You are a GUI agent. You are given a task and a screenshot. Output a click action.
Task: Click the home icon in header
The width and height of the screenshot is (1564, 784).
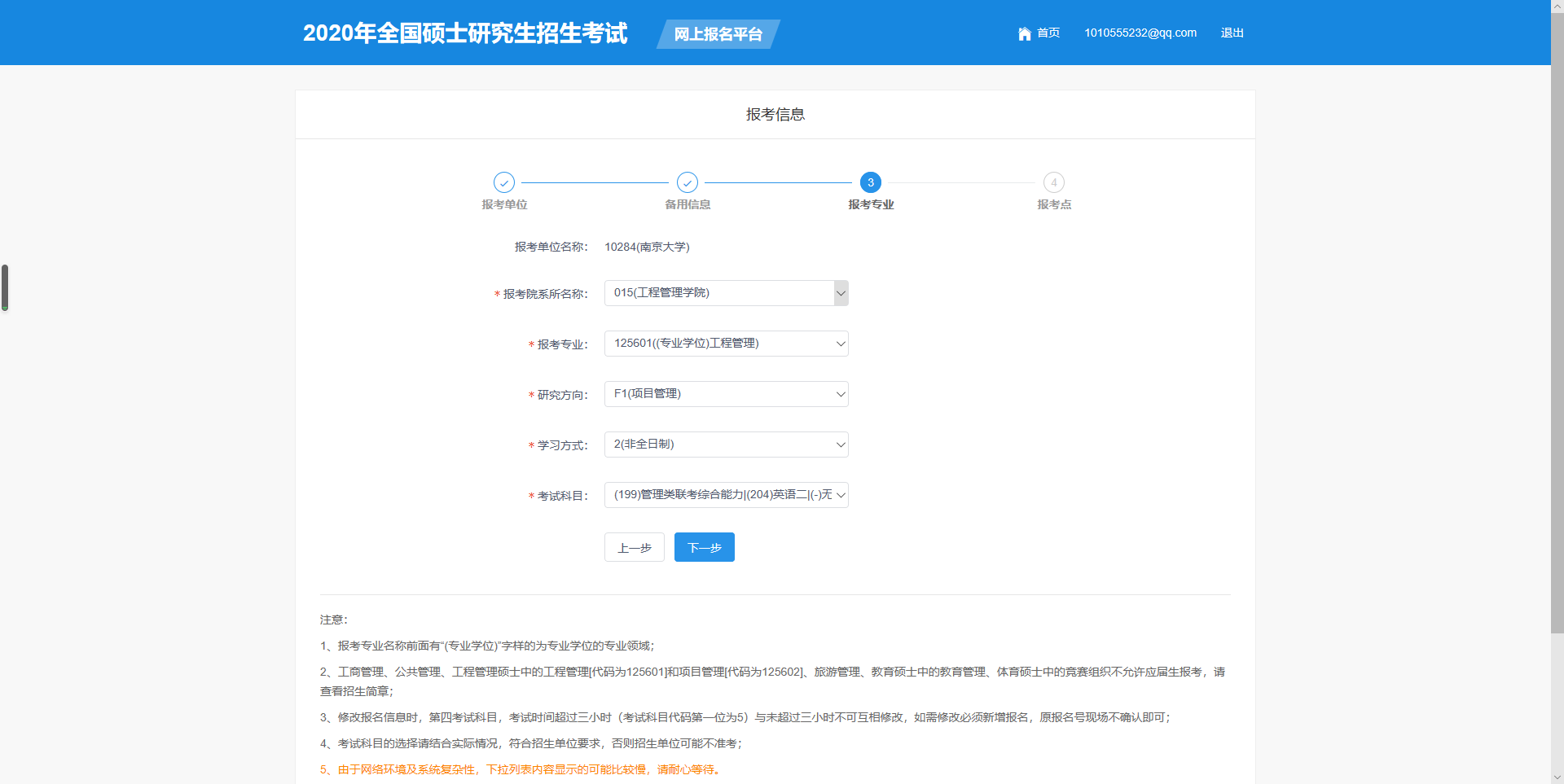[x=1024, y=33]
